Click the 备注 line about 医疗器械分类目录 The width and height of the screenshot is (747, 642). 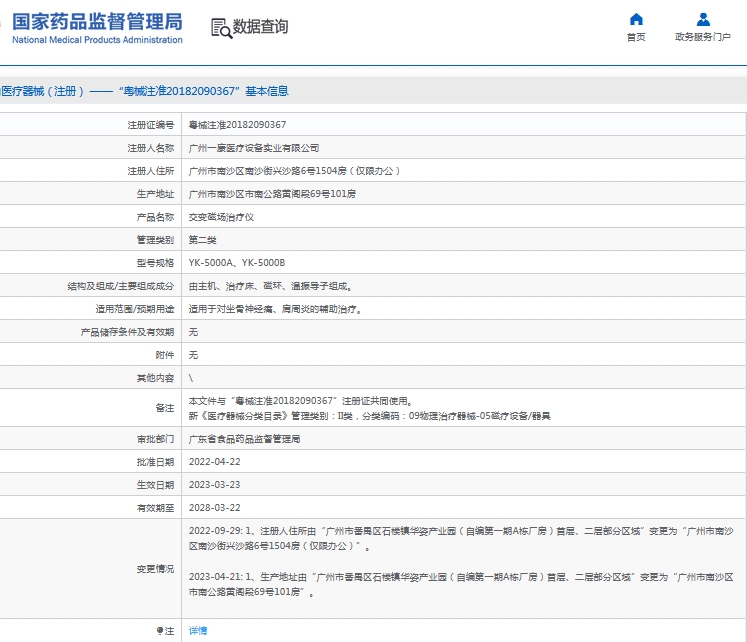[x=369, y=416]
